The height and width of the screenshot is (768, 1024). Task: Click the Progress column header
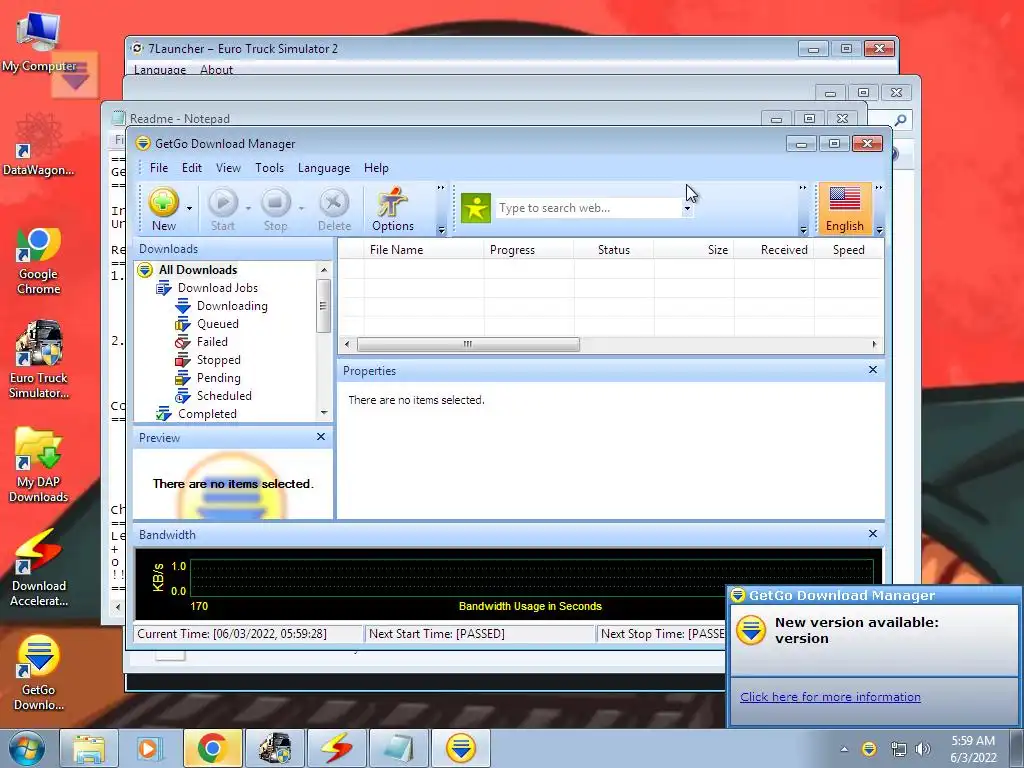pos(528,249)
